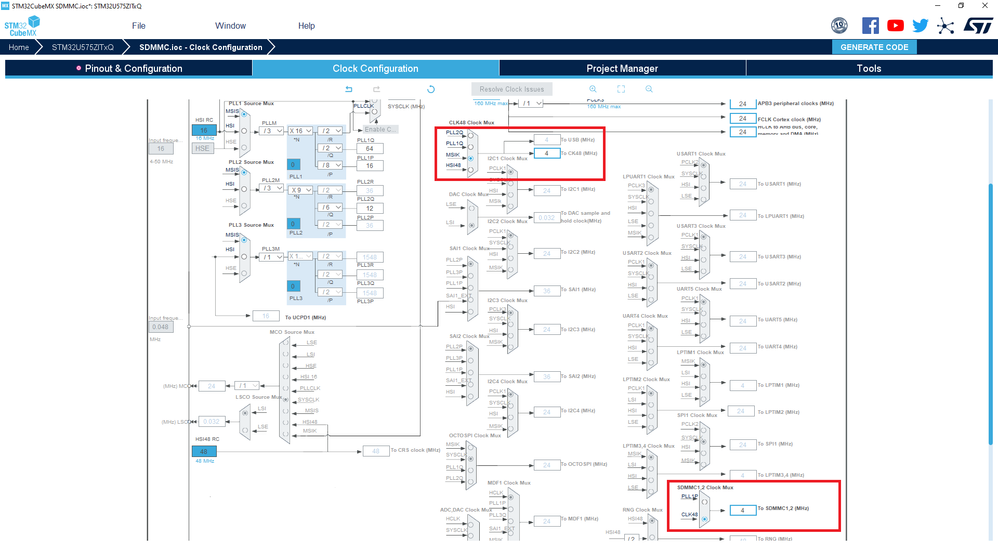Click the To CK48 (MHz) value field
Image resolution: width=998 pixels, height=546 pixels.
pyautogui.click(x=546, y=153)
